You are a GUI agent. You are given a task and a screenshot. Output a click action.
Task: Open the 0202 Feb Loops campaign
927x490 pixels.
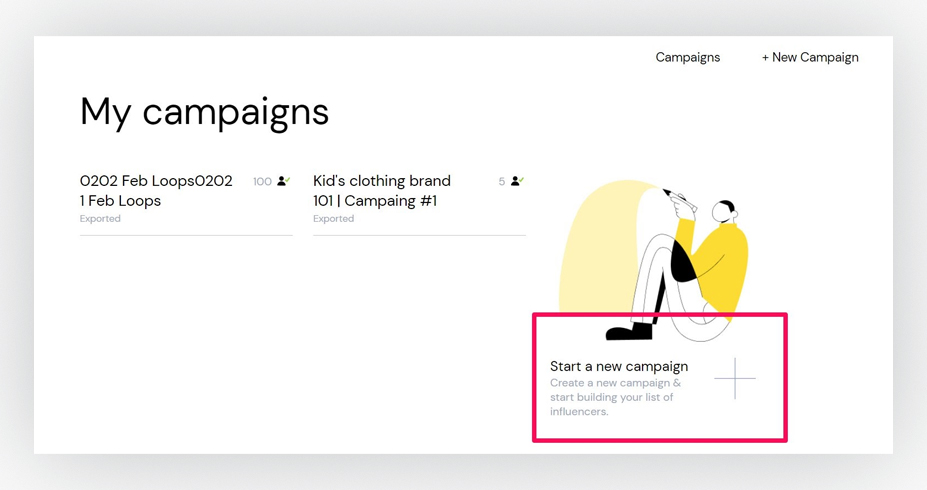pos(156,190)
